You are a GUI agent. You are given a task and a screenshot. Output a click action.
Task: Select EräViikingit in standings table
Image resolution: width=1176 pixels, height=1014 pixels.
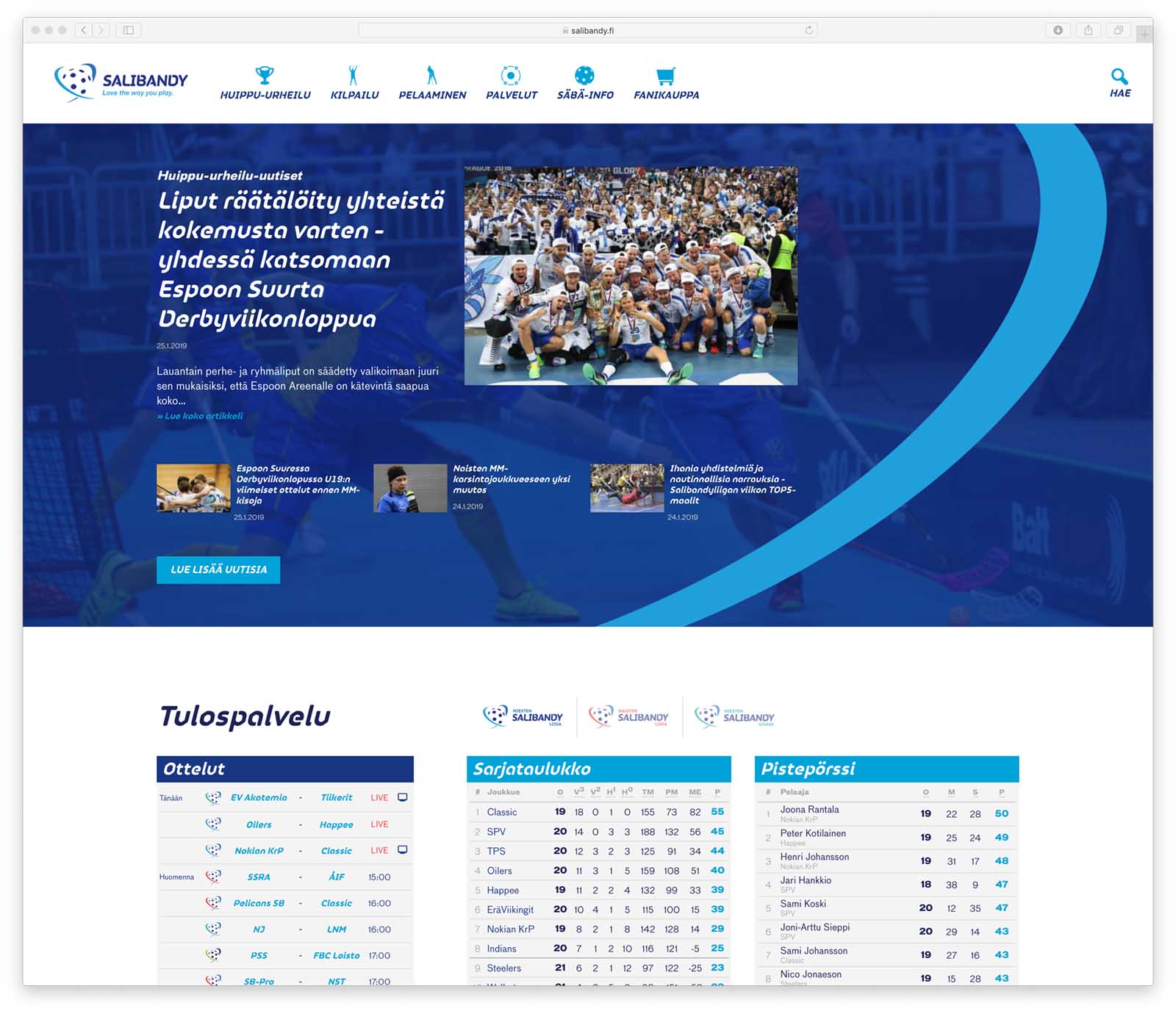click(x=510, y=910)
